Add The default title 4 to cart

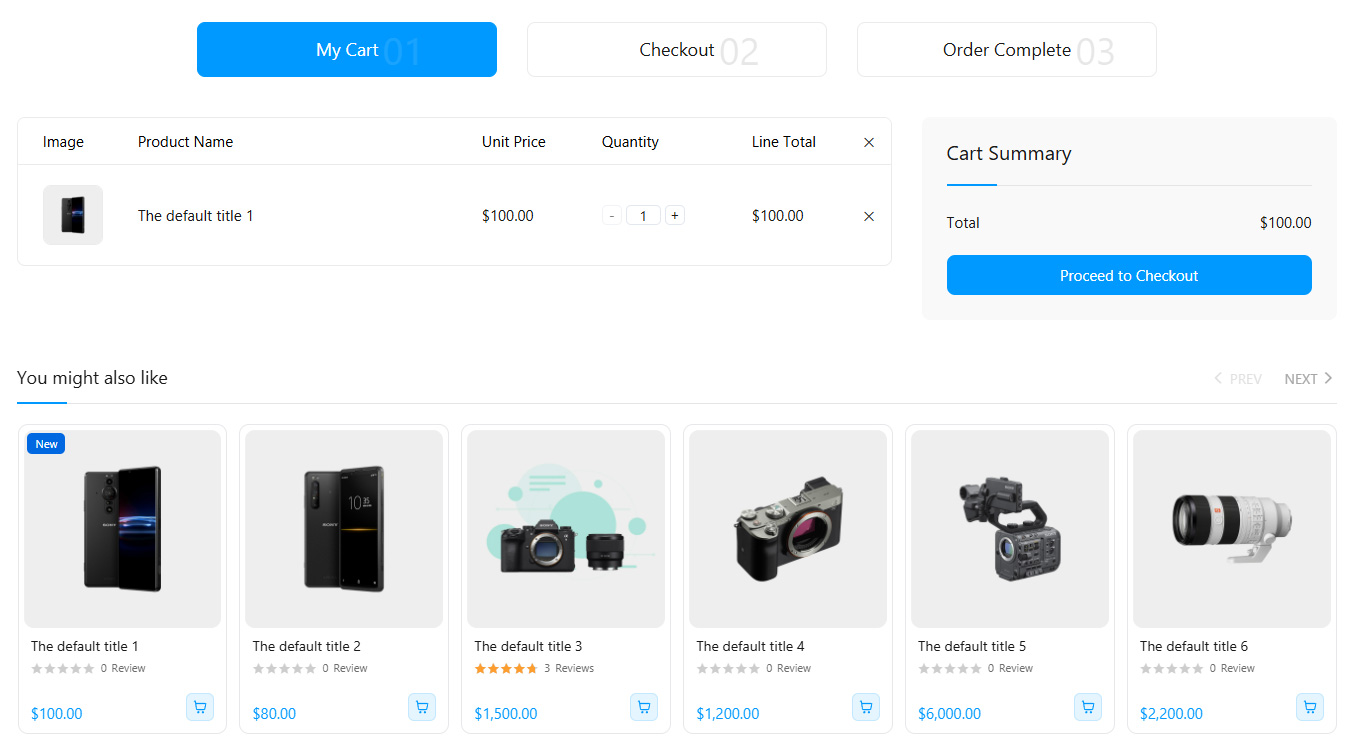tap(866, 707)
